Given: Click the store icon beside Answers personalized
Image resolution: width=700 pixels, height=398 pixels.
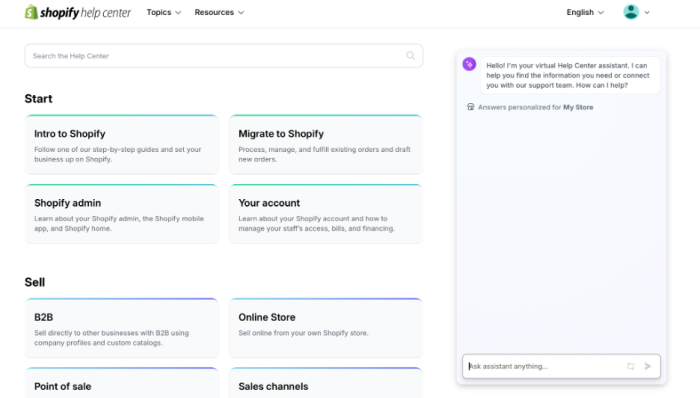Looking at the screenshot, I should pyautogui.click(x=470, y=107).
